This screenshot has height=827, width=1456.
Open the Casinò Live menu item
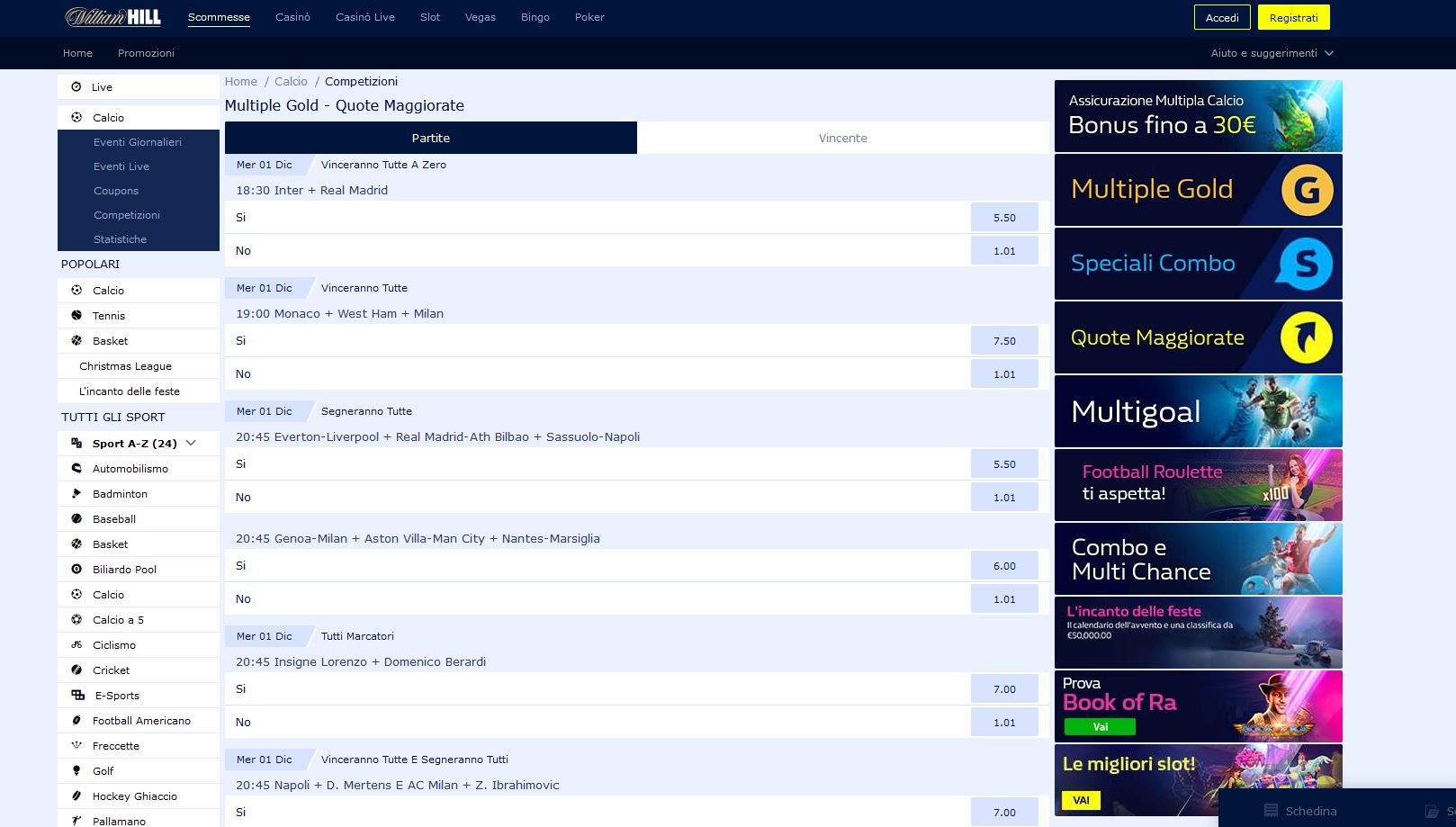point(365,17)
